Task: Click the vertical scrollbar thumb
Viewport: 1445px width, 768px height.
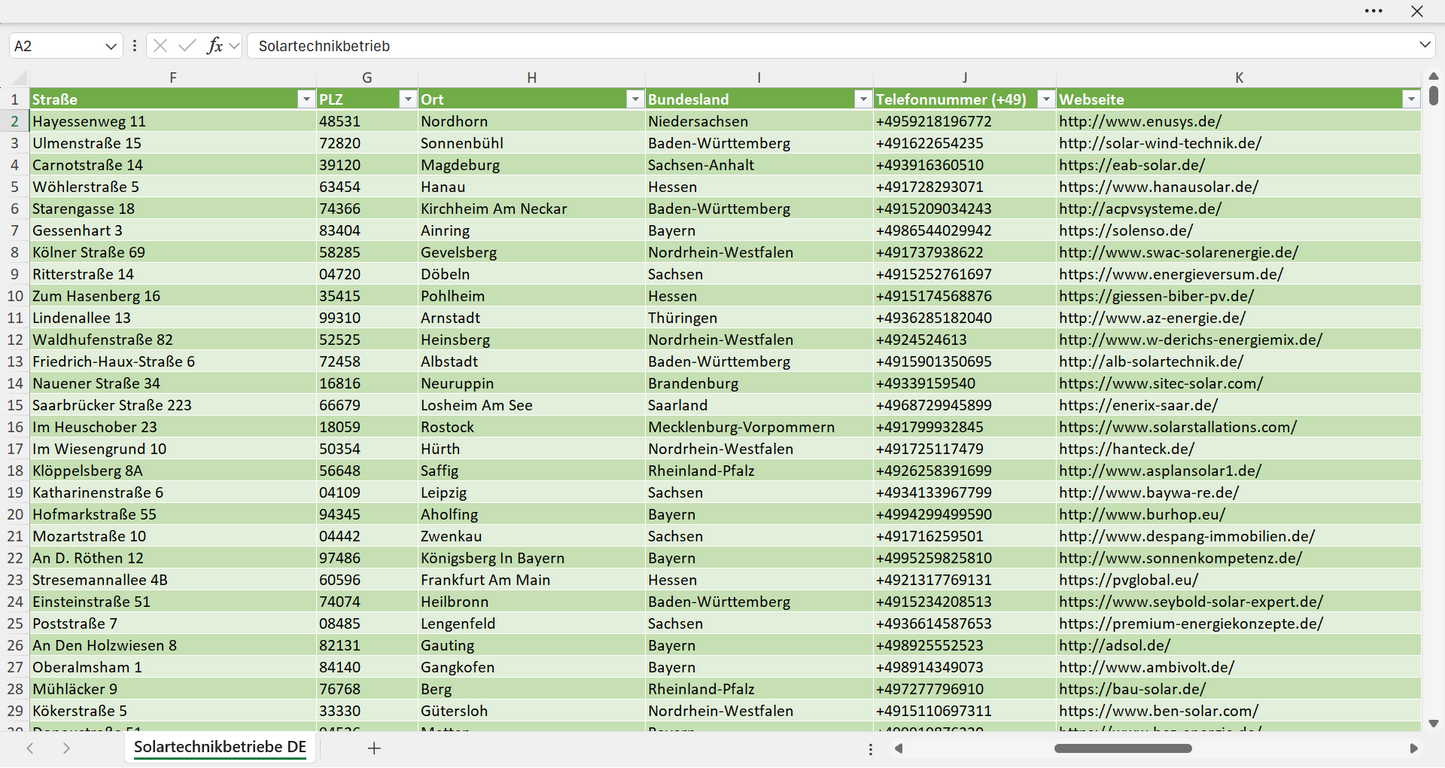Action: click(1434, 96)
